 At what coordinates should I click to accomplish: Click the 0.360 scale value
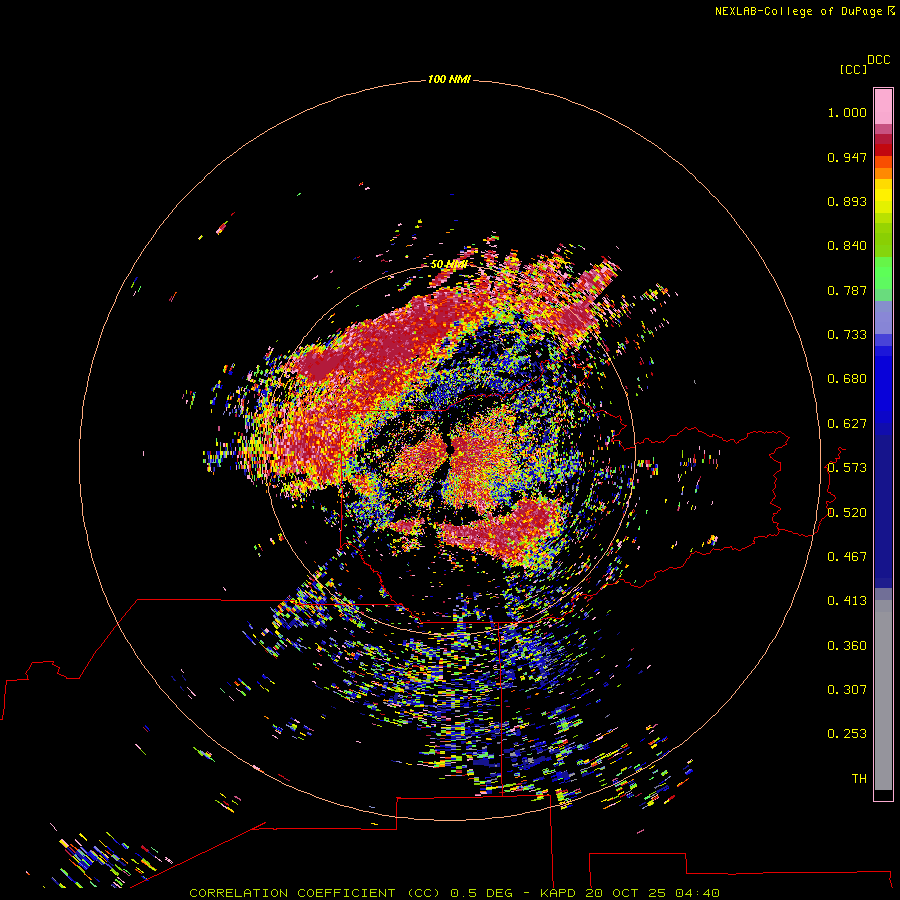[847, 646]
